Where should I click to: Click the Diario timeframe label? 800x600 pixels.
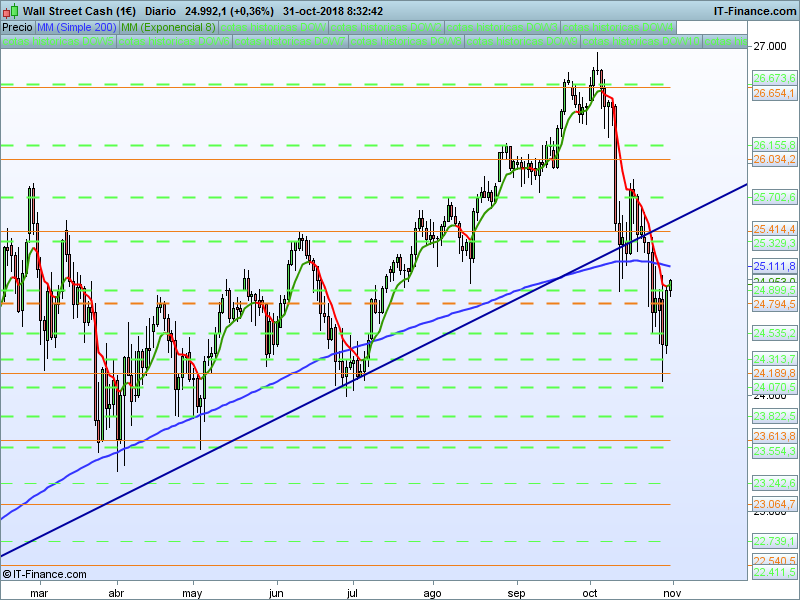tap(160, 11)
